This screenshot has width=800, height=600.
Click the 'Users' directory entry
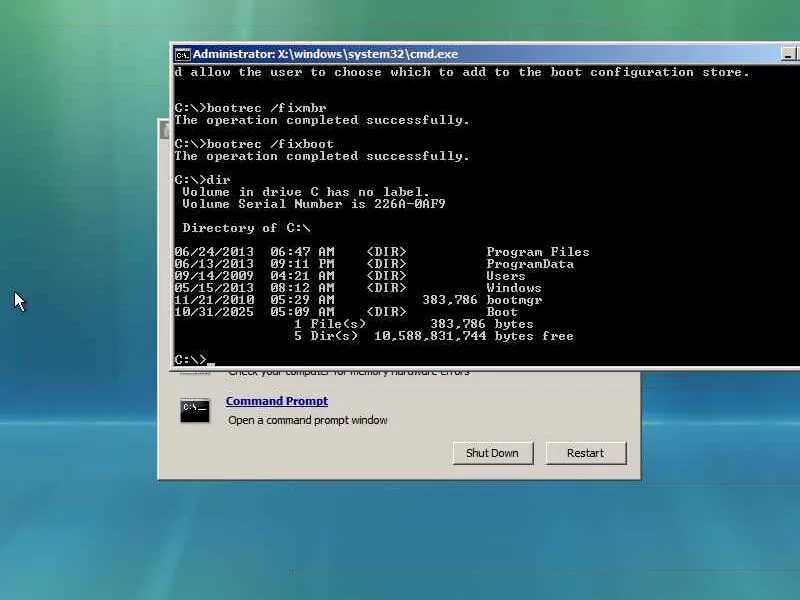[x=349, y=276]
